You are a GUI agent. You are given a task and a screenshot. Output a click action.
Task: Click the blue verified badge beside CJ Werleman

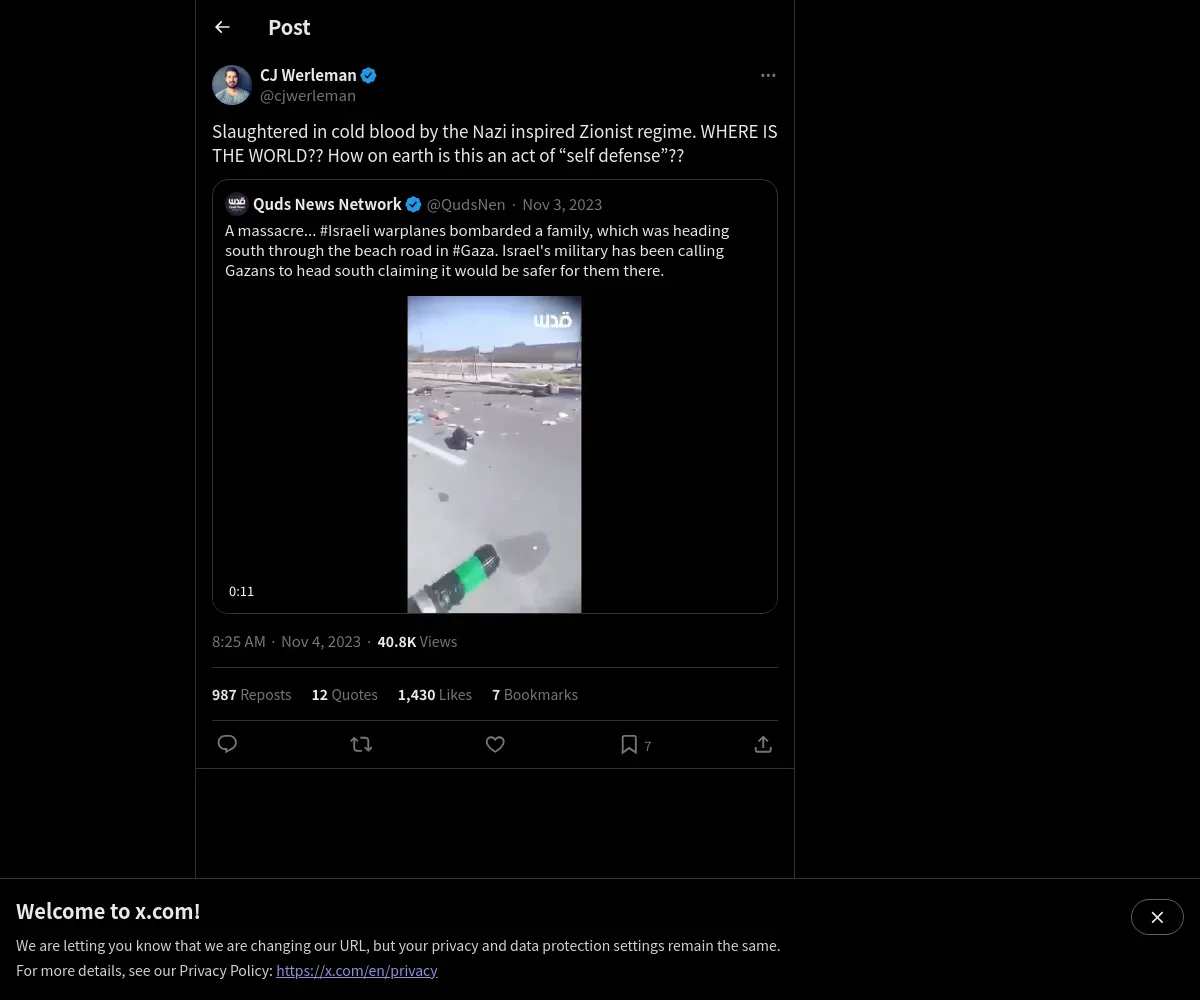tap(369, 75)
